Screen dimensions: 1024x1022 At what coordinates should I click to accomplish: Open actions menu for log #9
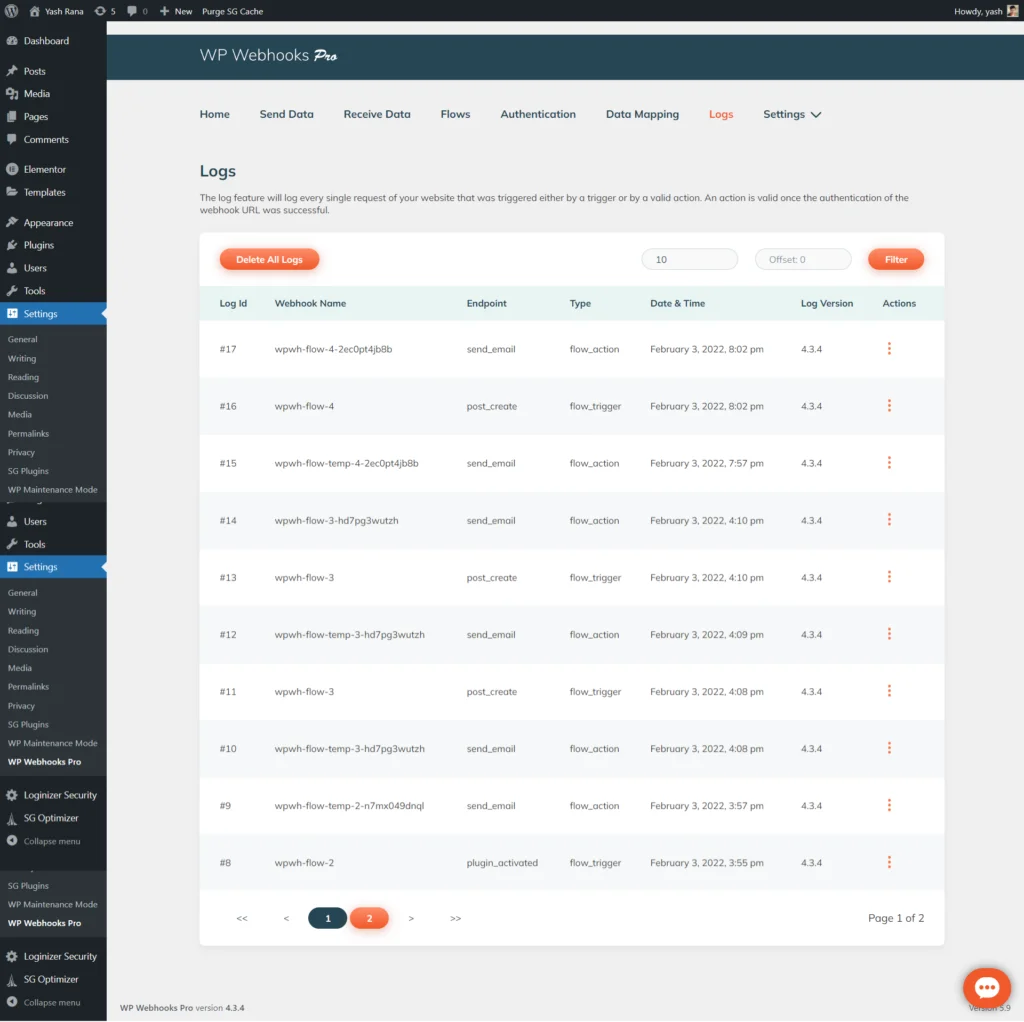pyautogui.click(x=889, y=805)
